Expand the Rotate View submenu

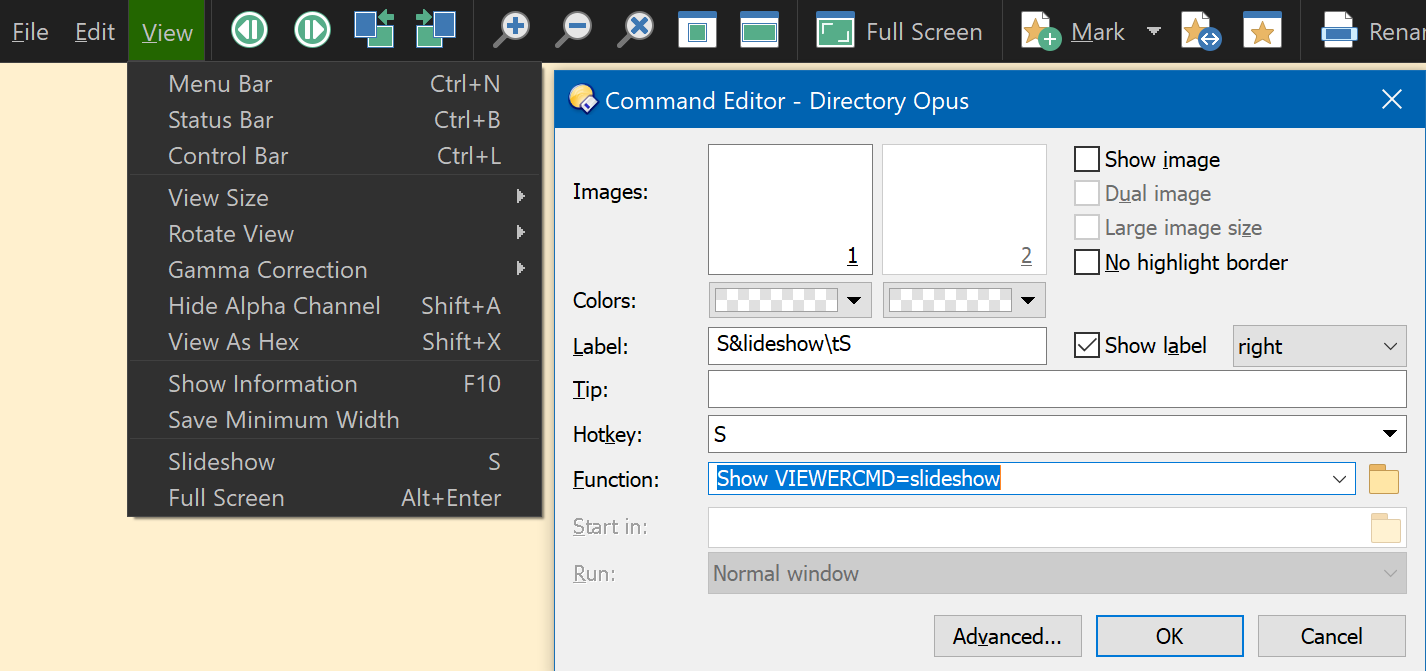(x=335, y=234)
